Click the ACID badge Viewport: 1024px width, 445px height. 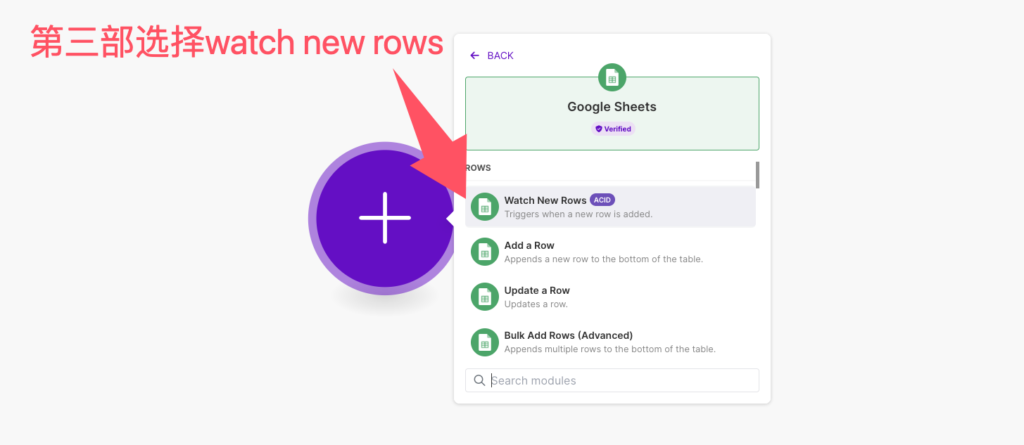coord(602,200)
